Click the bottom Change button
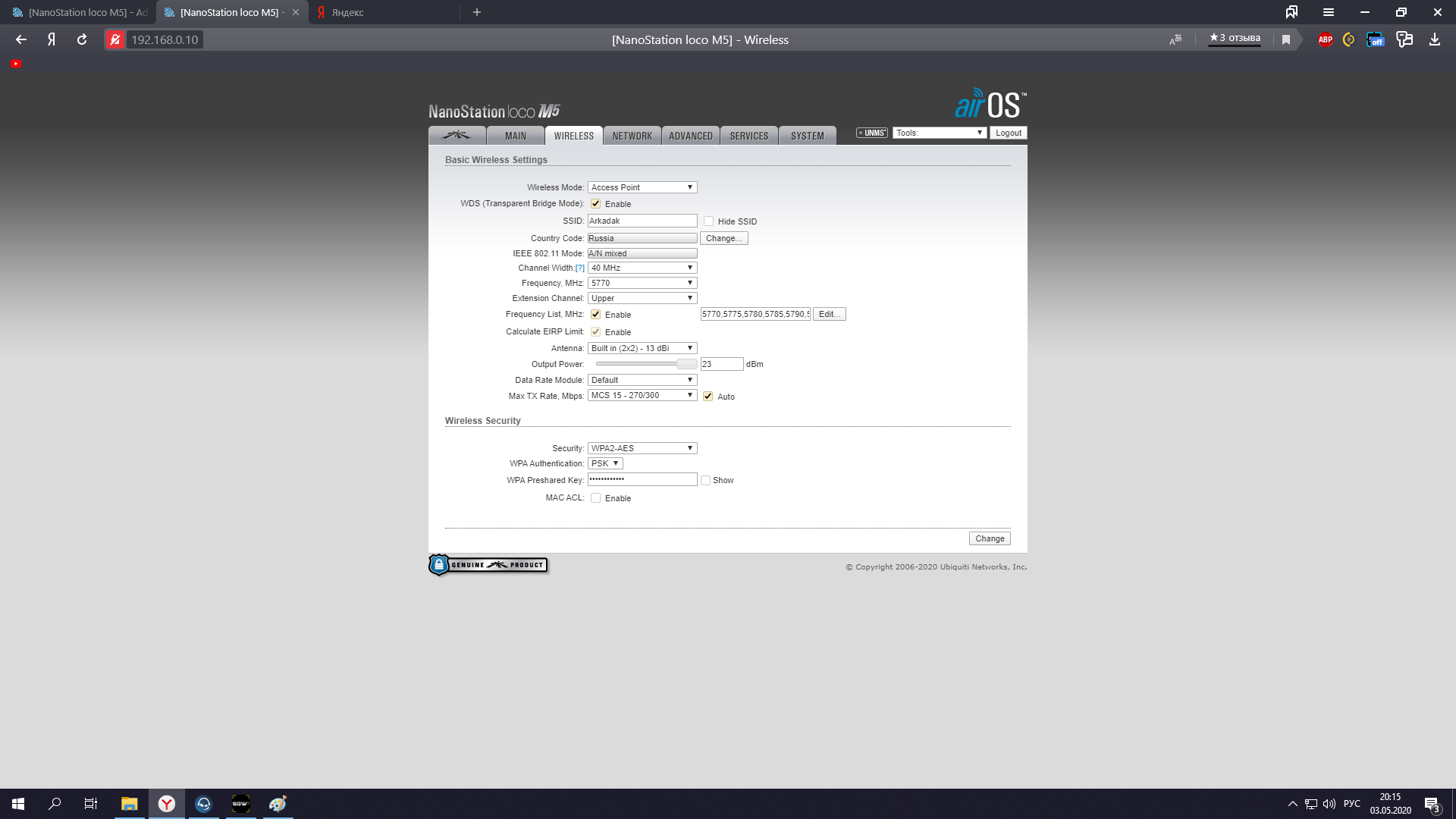 [990, 538]
